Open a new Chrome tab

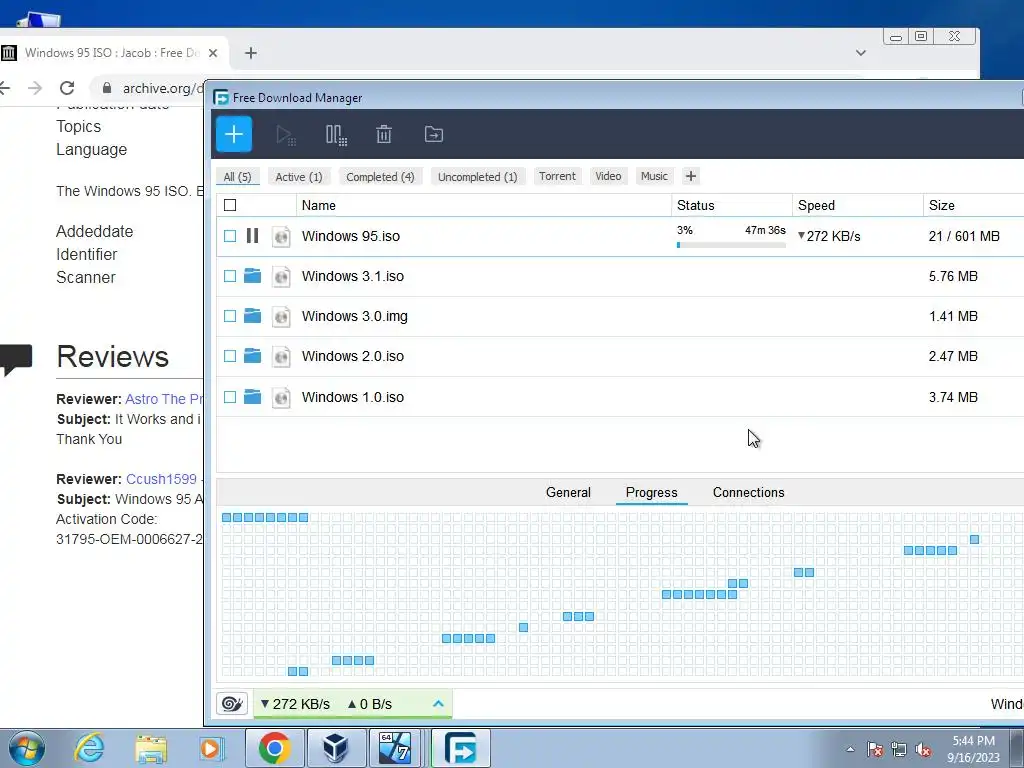point(251,53)
